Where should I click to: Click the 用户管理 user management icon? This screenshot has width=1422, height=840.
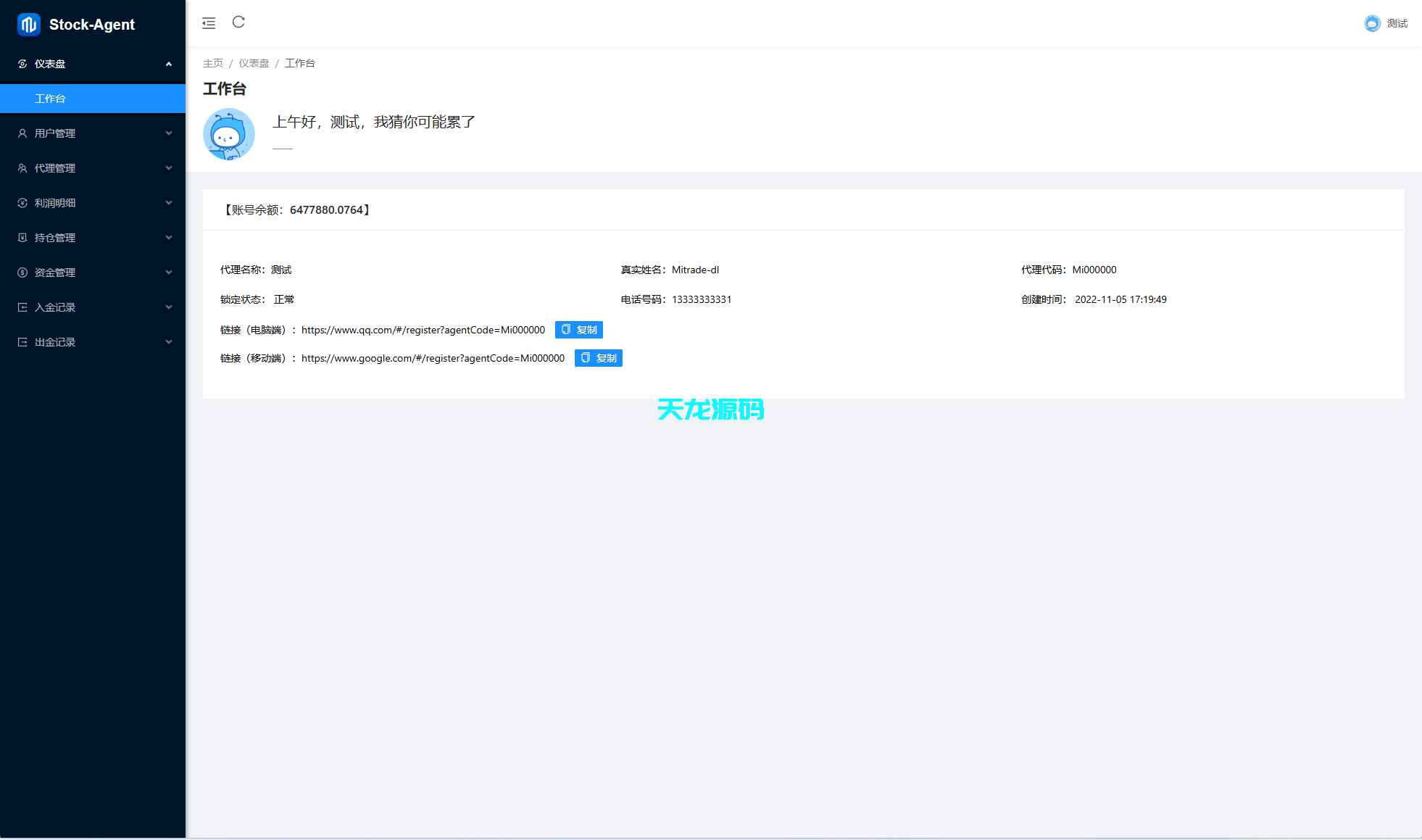pos(22,133)
